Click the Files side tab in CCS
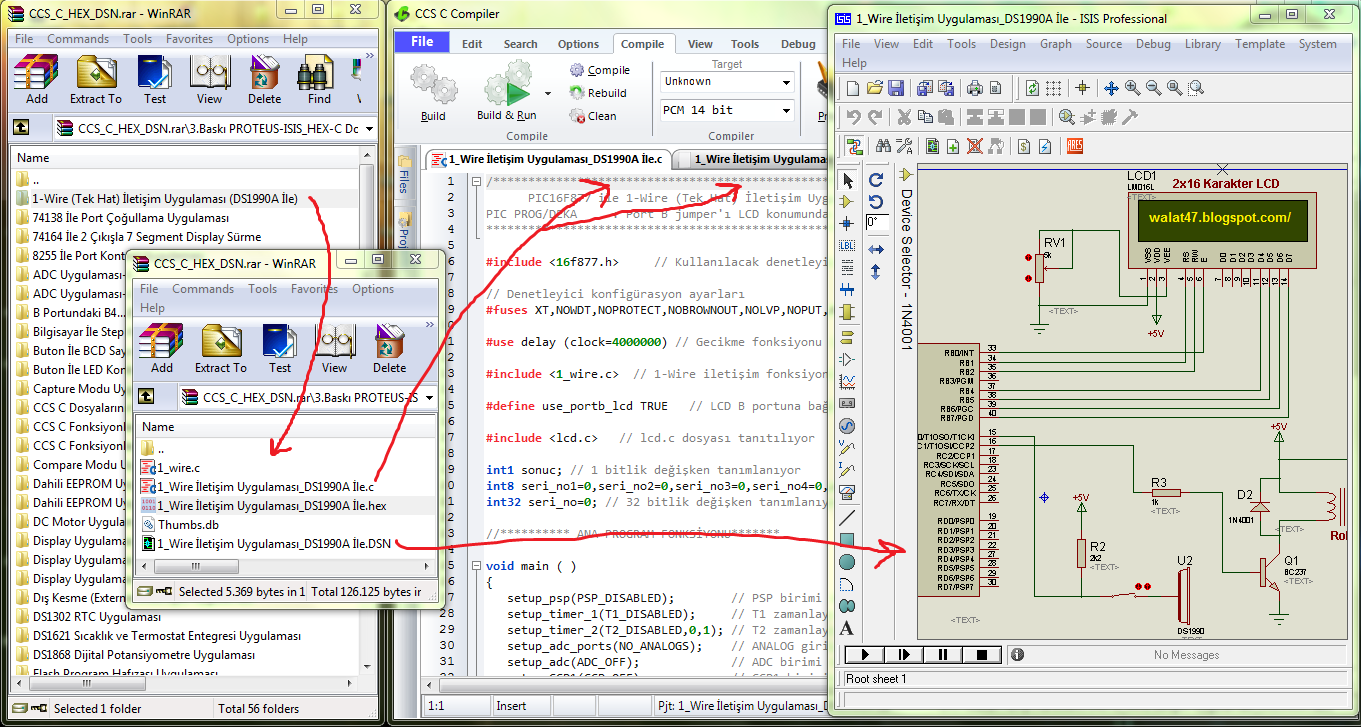Viewport: 1361px width, 727px height. 404,176
